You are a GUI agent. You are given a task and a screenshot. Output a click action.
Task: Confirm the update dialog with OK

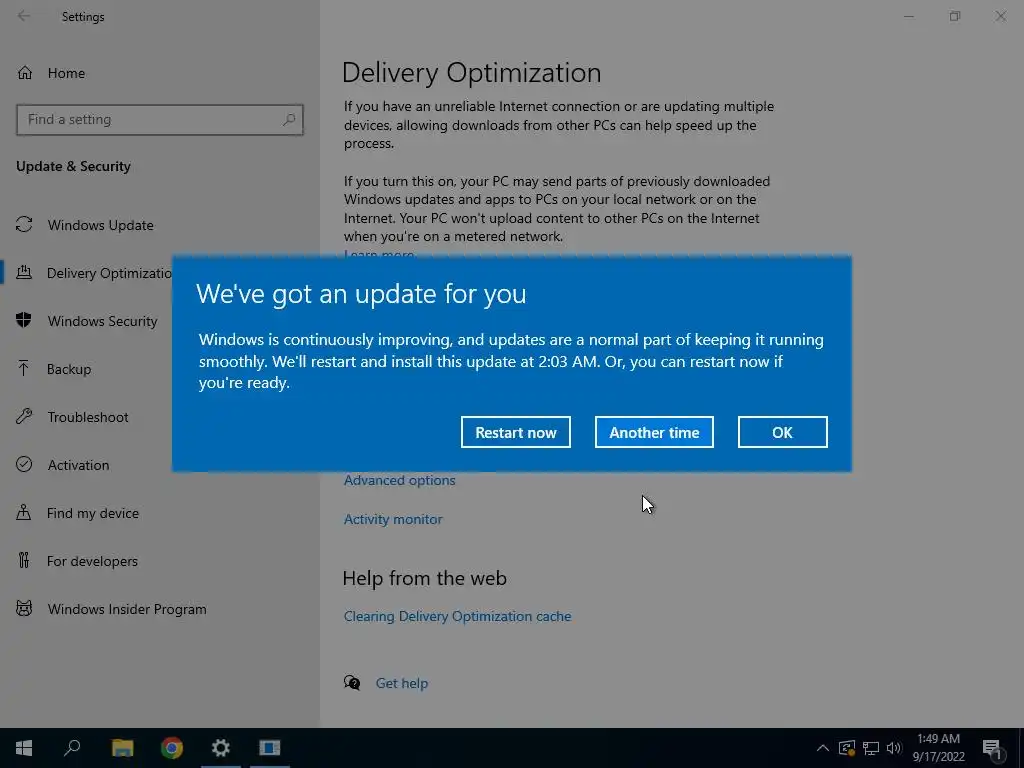tap(782, 432)
